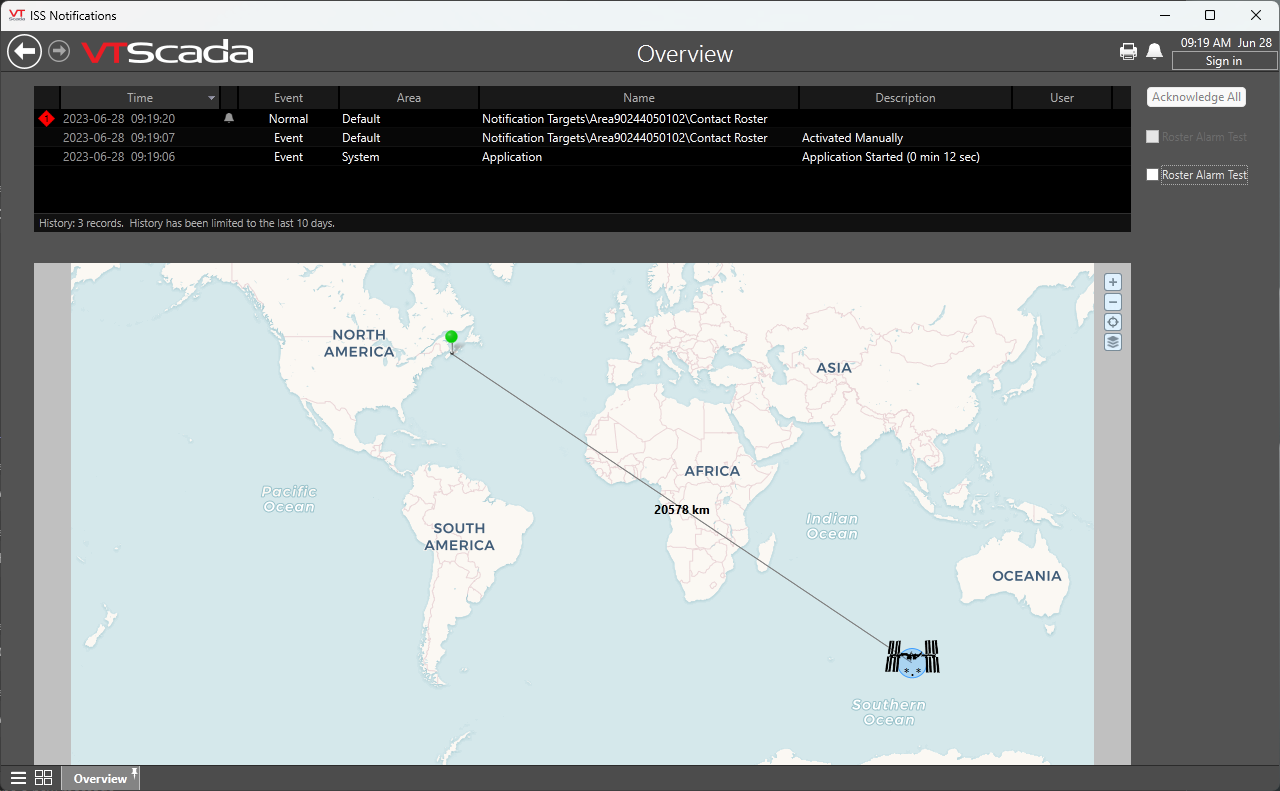Click the green location pin on map
This screenshot has width=1280, height=791.
(452, 339)
